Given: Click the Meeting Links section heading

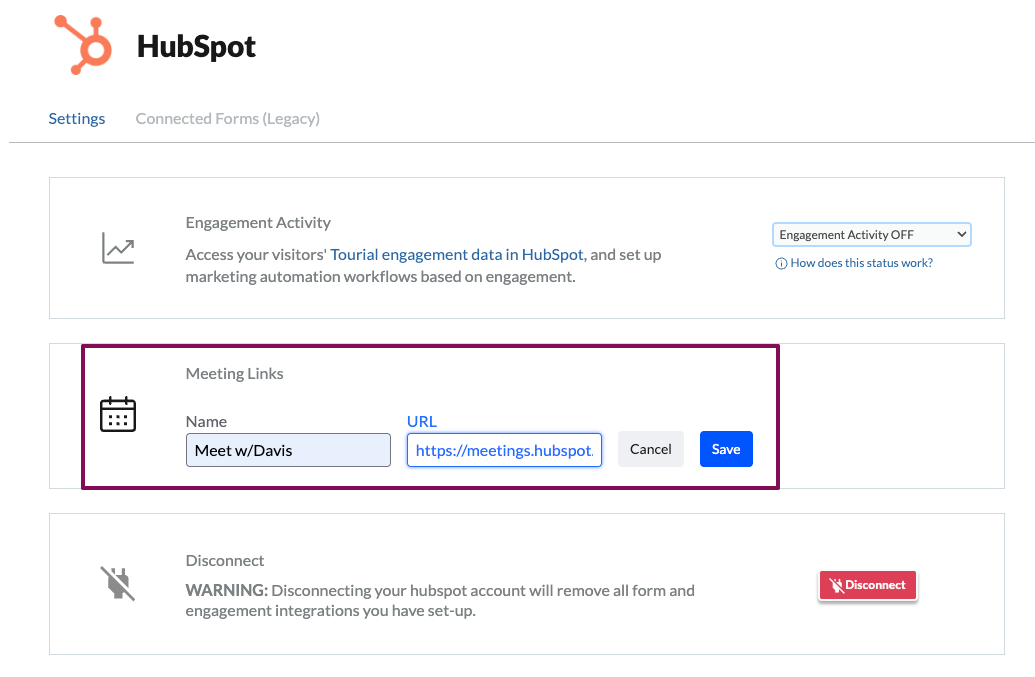Looking at the screenshot, I should coord(234,373).
